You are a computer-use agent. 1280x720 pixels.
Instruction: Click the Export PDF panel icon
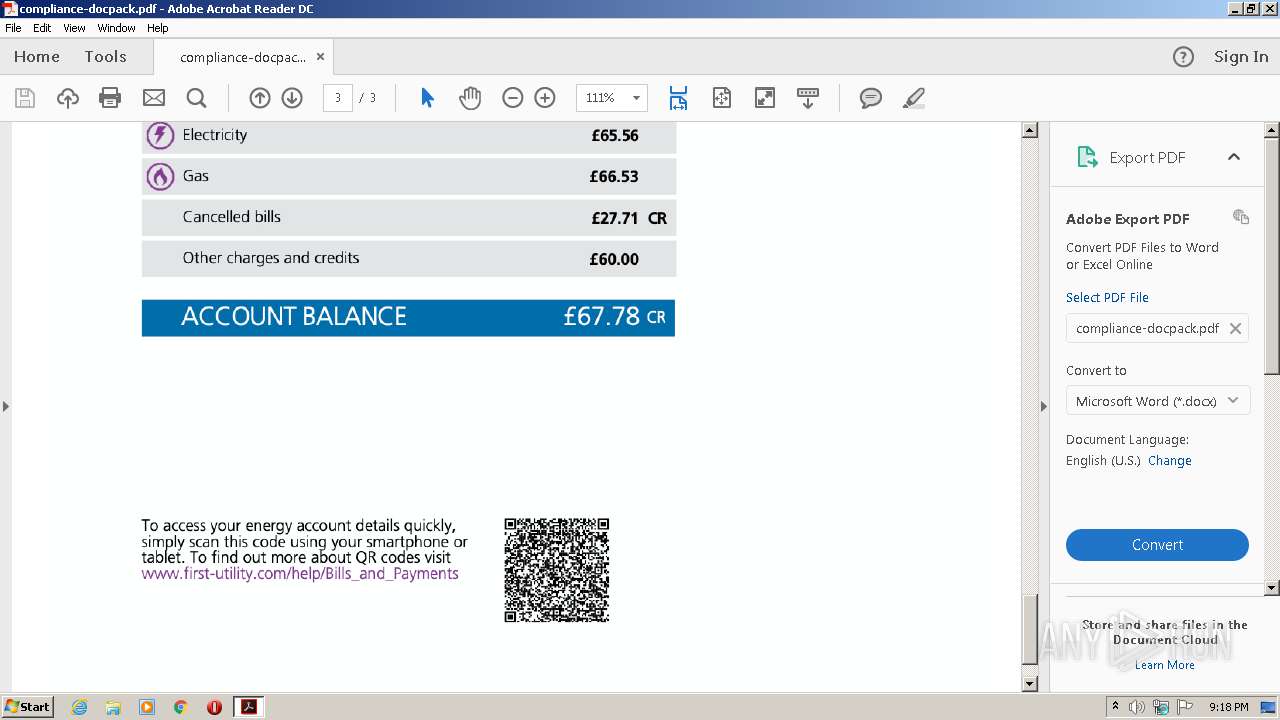(1087, 157)
